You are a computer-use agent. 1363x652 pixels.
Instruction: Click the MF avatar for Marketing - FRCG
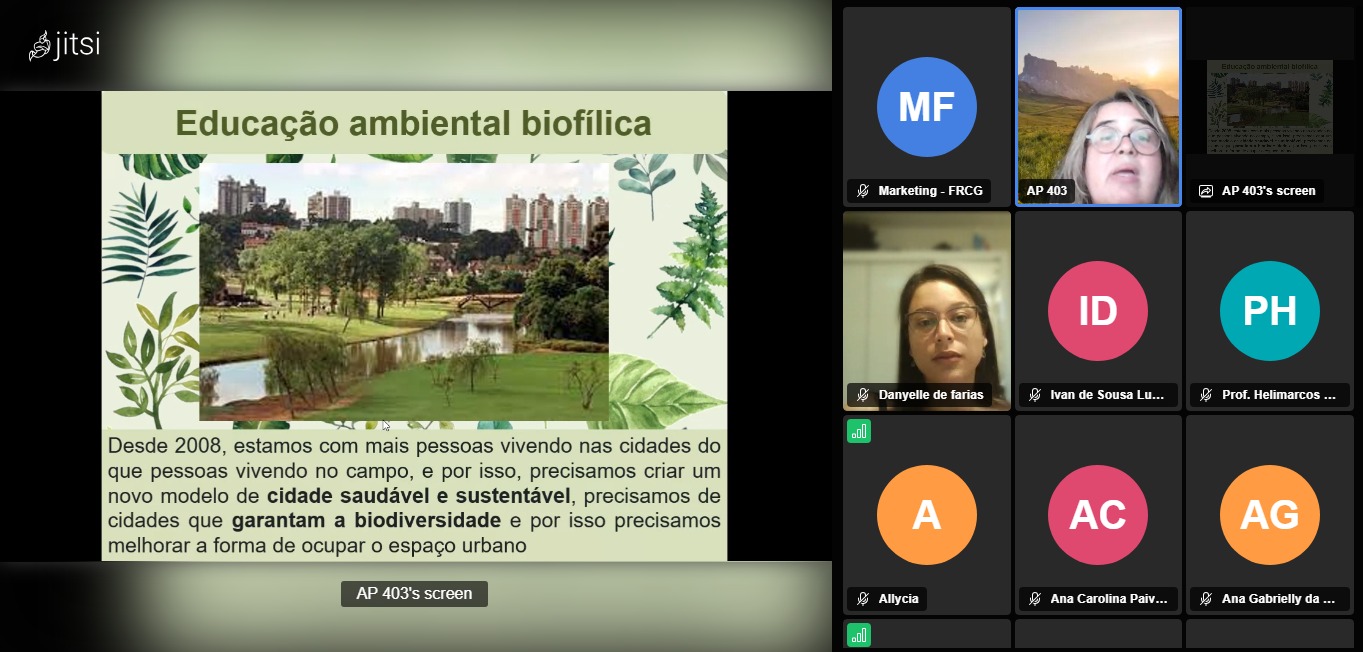click(x=926, y=107)
